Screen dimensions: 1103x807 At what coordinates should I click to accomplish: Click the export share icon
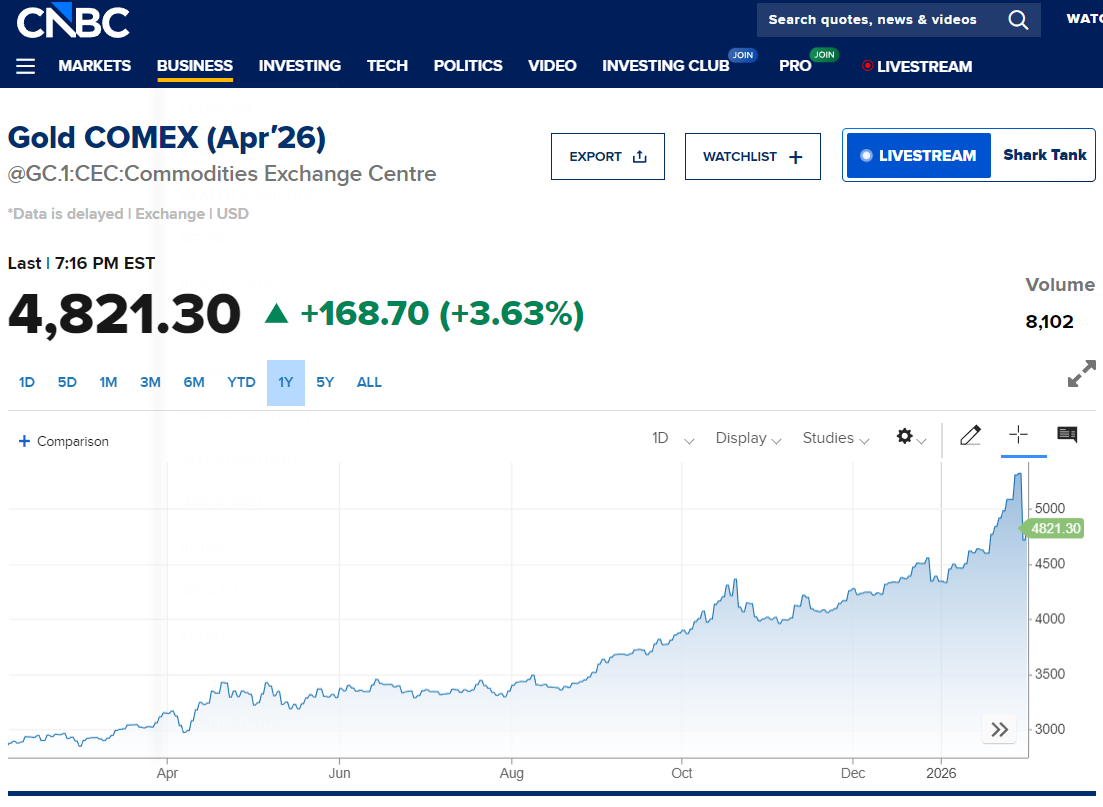(x=639, y=156)
